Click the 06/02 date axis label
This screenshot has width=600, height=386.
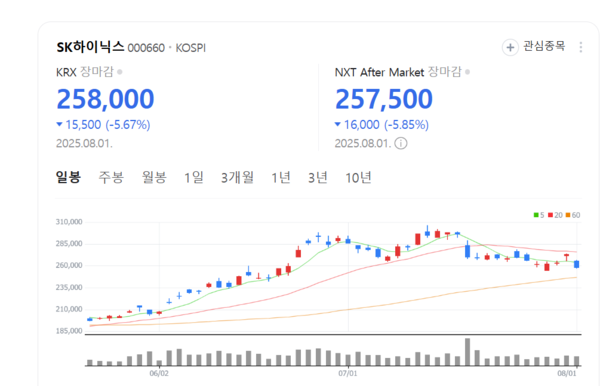pos(159,373)
